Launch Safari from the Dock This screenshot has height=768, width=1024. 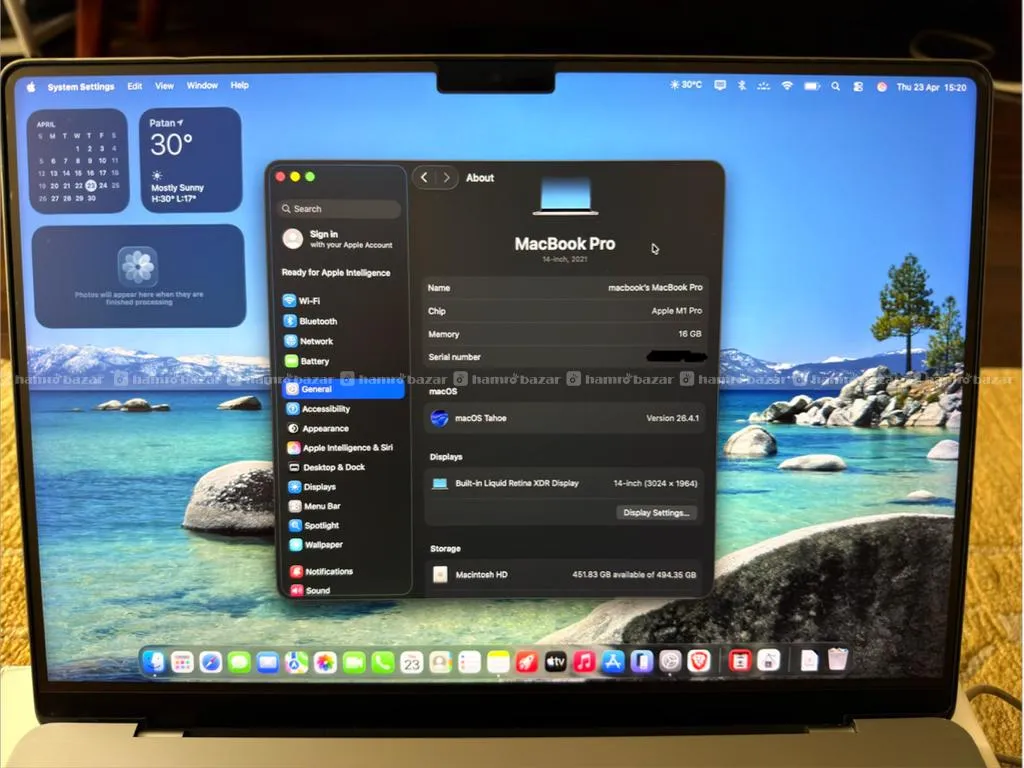point(210,662)
